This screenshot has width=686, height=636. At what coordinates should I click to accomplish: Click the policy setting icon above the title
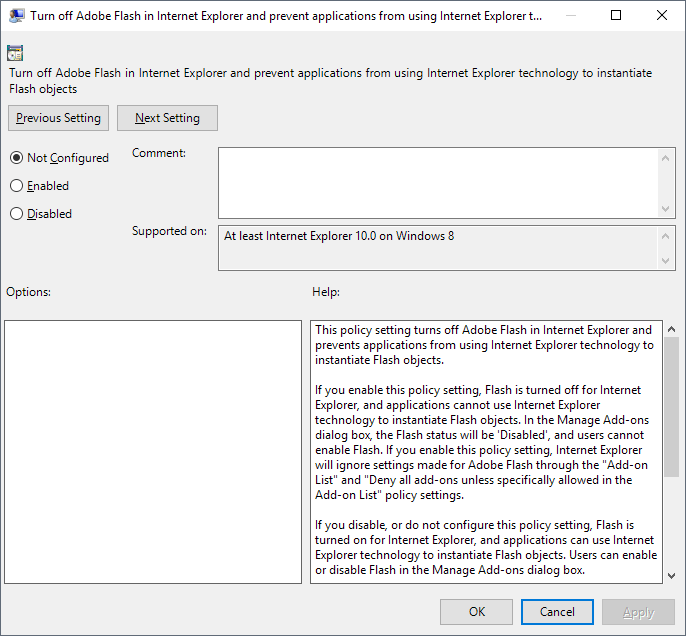click(x=15, y=53)
